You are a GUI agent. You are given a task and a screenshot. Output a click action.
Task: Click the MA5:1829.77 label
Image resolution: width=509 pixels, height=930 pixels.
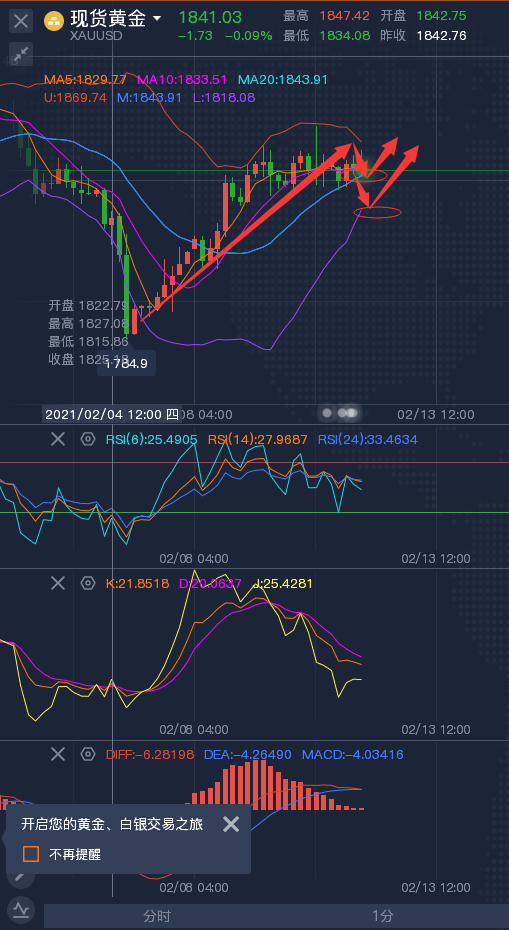point(85,79)
